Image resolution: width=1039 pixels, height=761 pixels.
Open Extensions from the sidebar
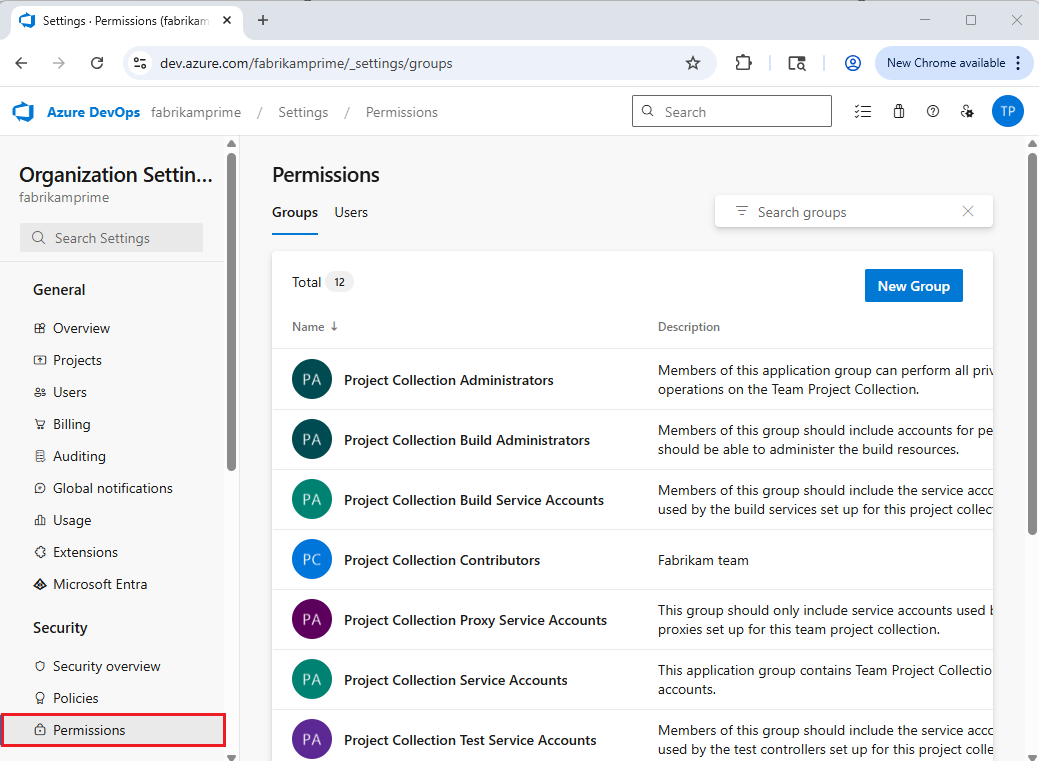click(84, 551)
